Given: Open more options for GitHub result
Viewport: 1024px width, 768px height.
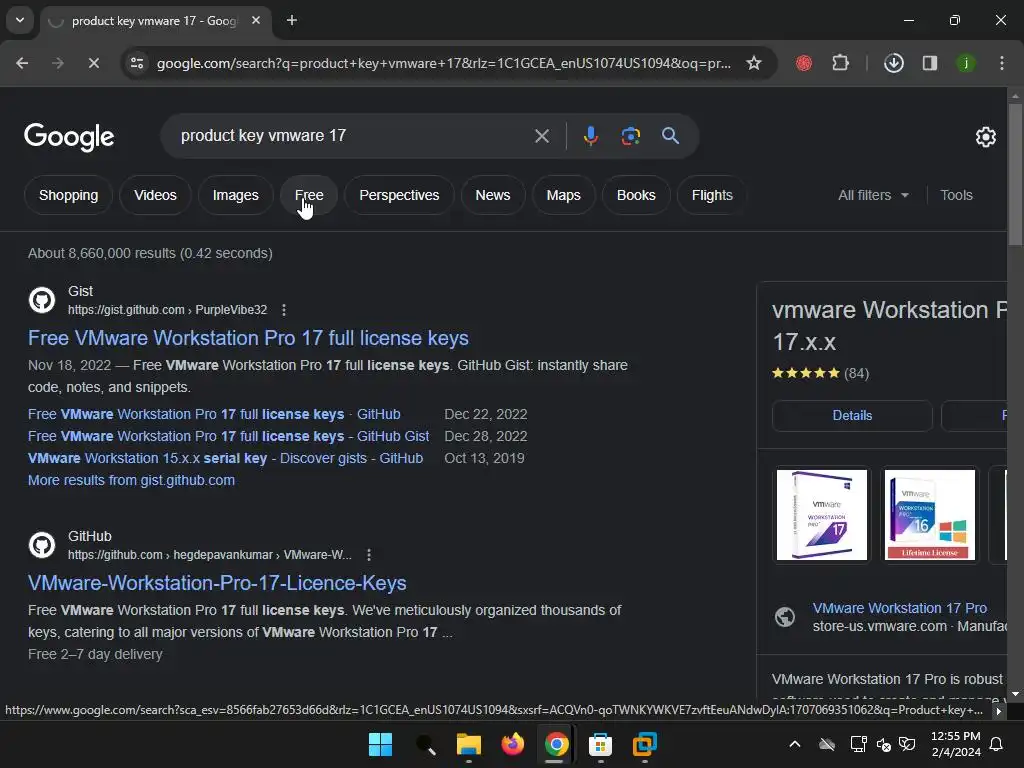Looking at the screenshot, I should coord(369,555).
